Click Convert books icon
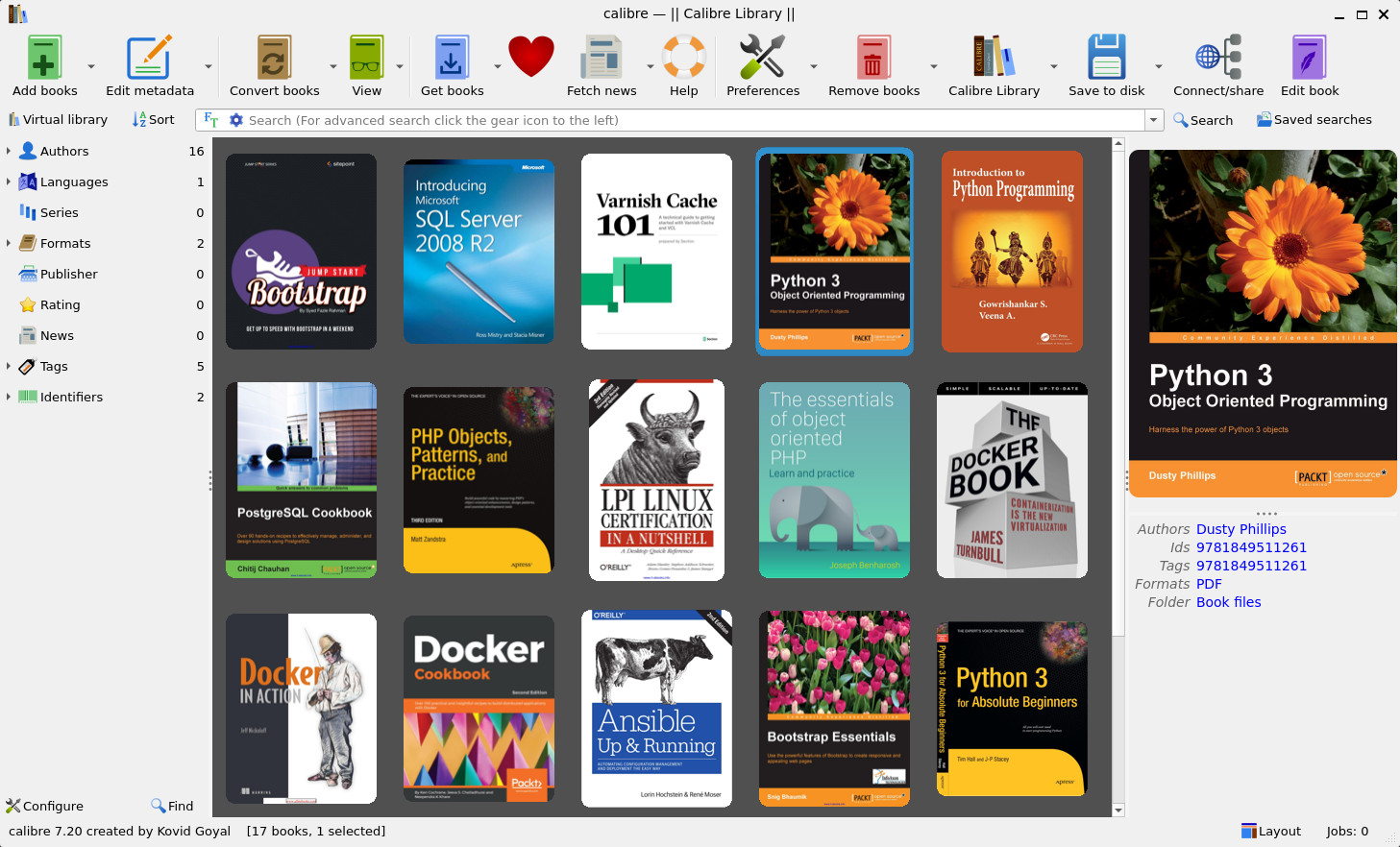 click(274, 58)
